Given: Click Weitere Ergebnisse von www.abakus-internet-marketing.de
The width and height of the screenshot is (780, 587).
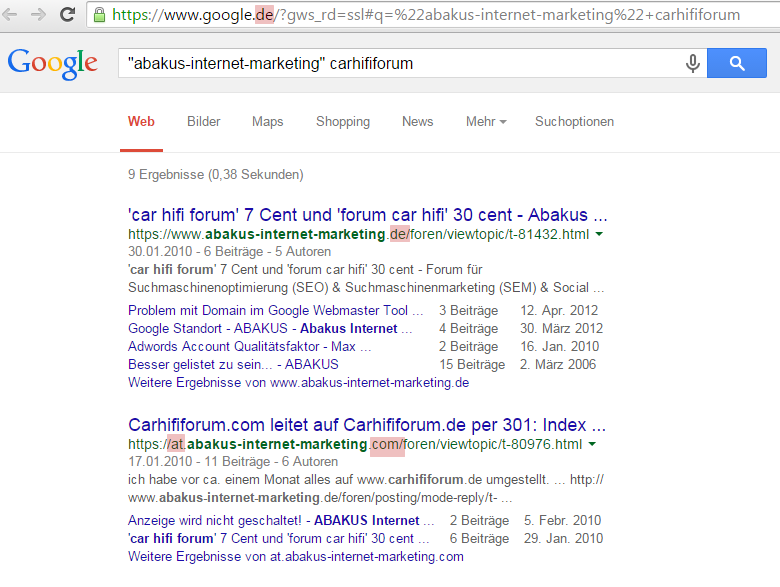Looking at the screenshot, I should tap(298, 383).
